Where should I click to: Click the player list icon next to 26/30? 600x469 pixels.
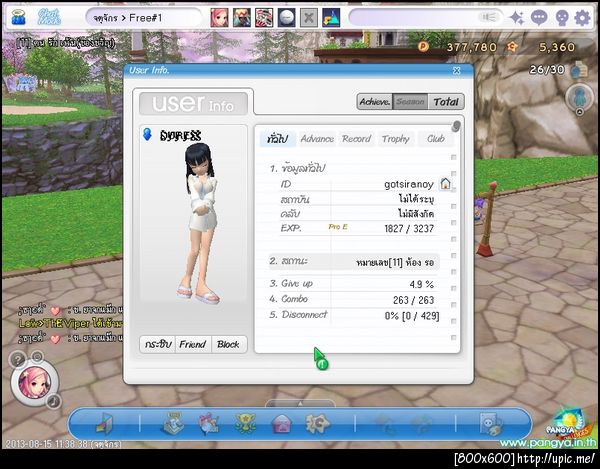(x=579, y=70)
